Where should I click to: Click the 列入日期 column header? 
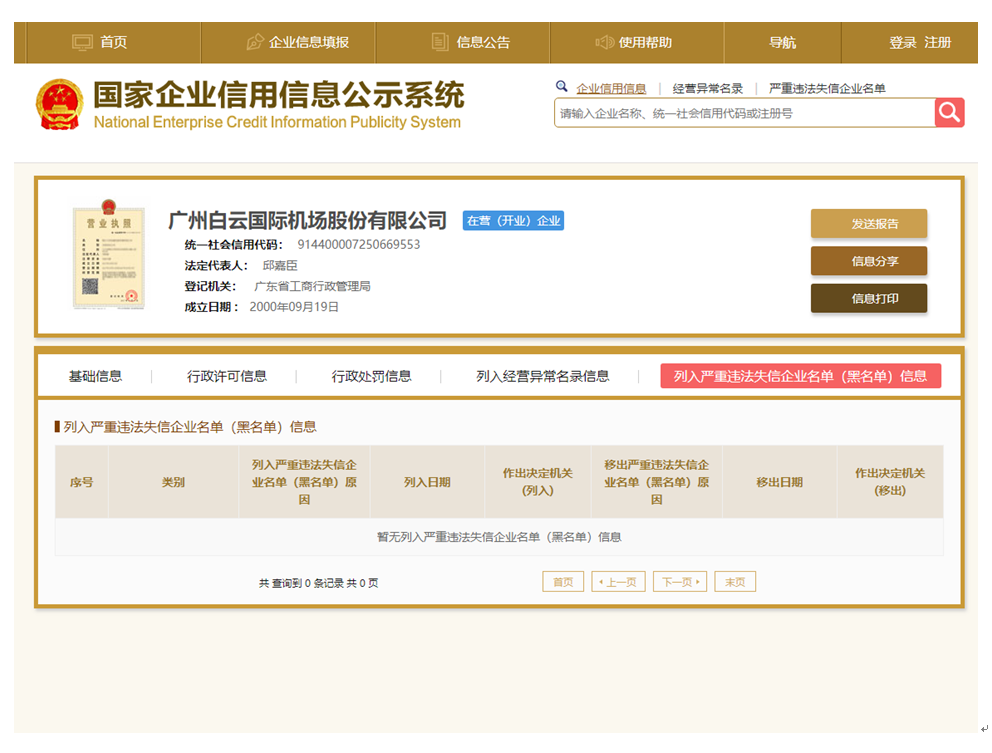[x=427, y=482]
